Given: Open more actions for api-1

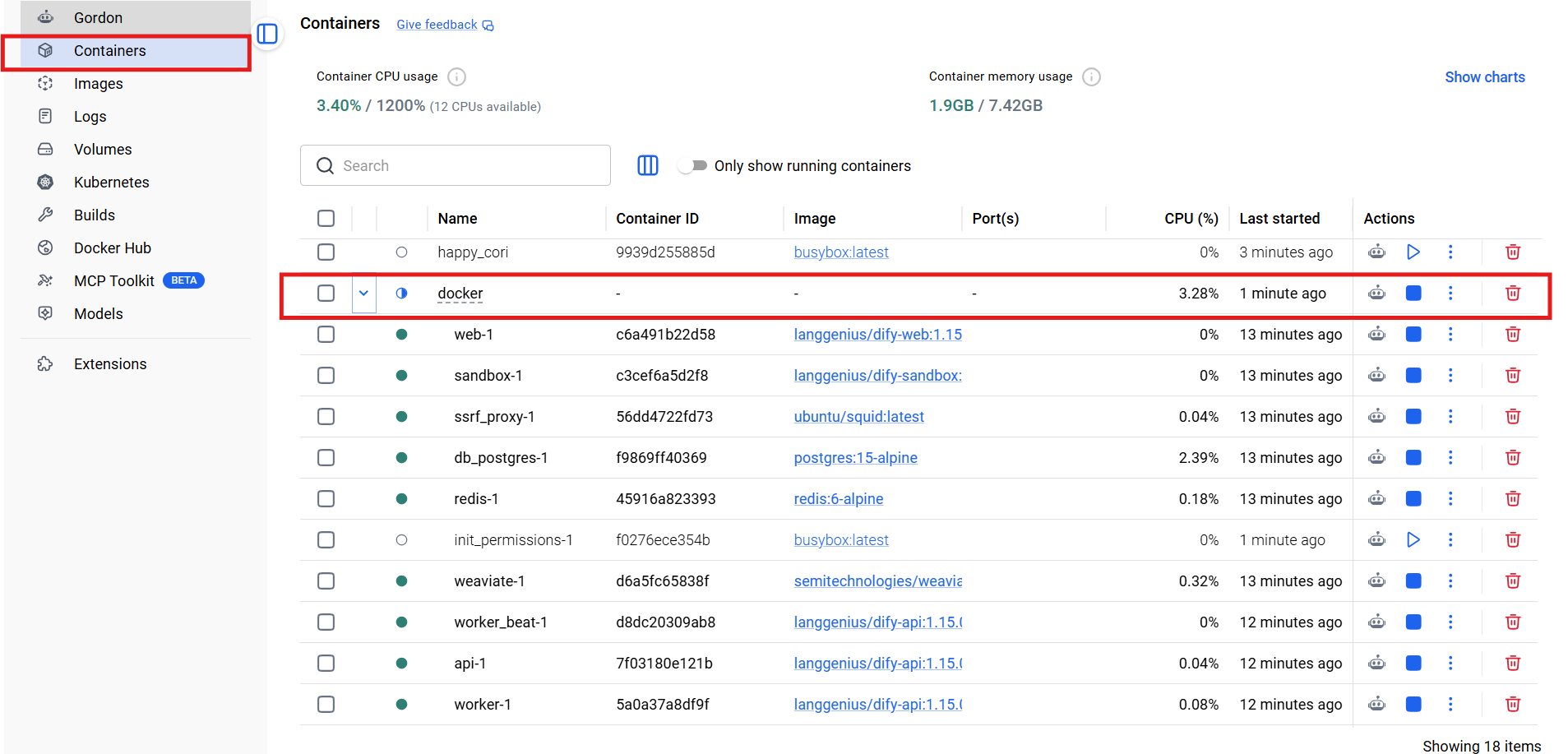Looking at the screenshot, I should 1450,663.
